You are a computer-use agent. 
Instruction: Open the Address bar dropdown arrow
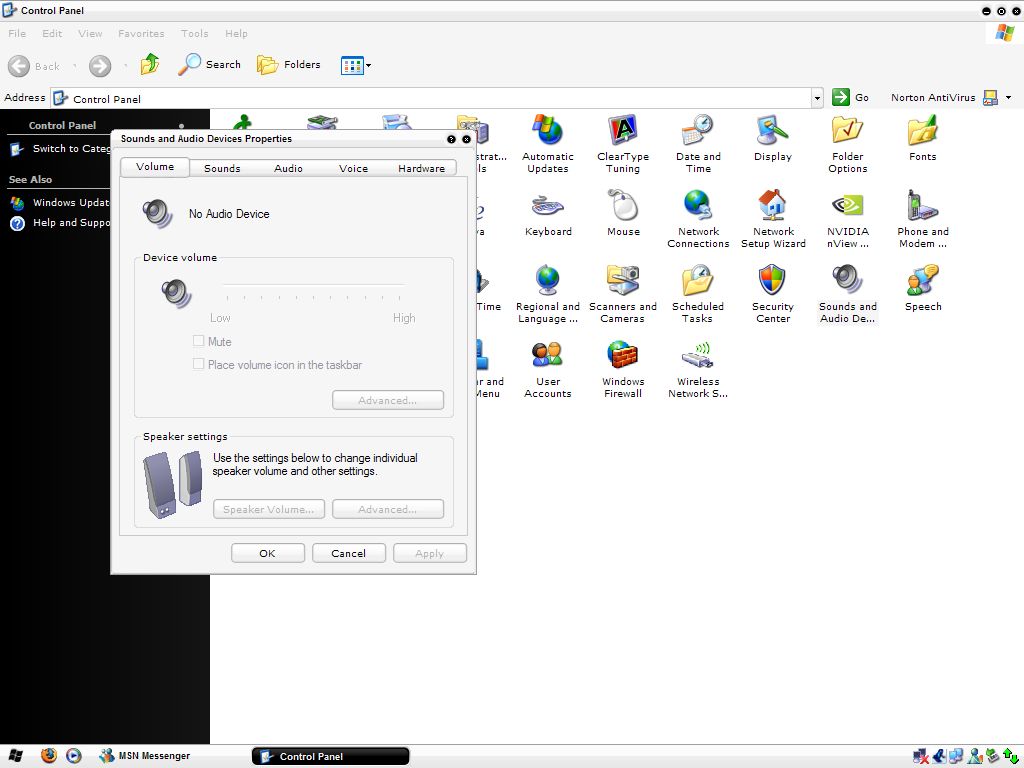pos(817,97)
